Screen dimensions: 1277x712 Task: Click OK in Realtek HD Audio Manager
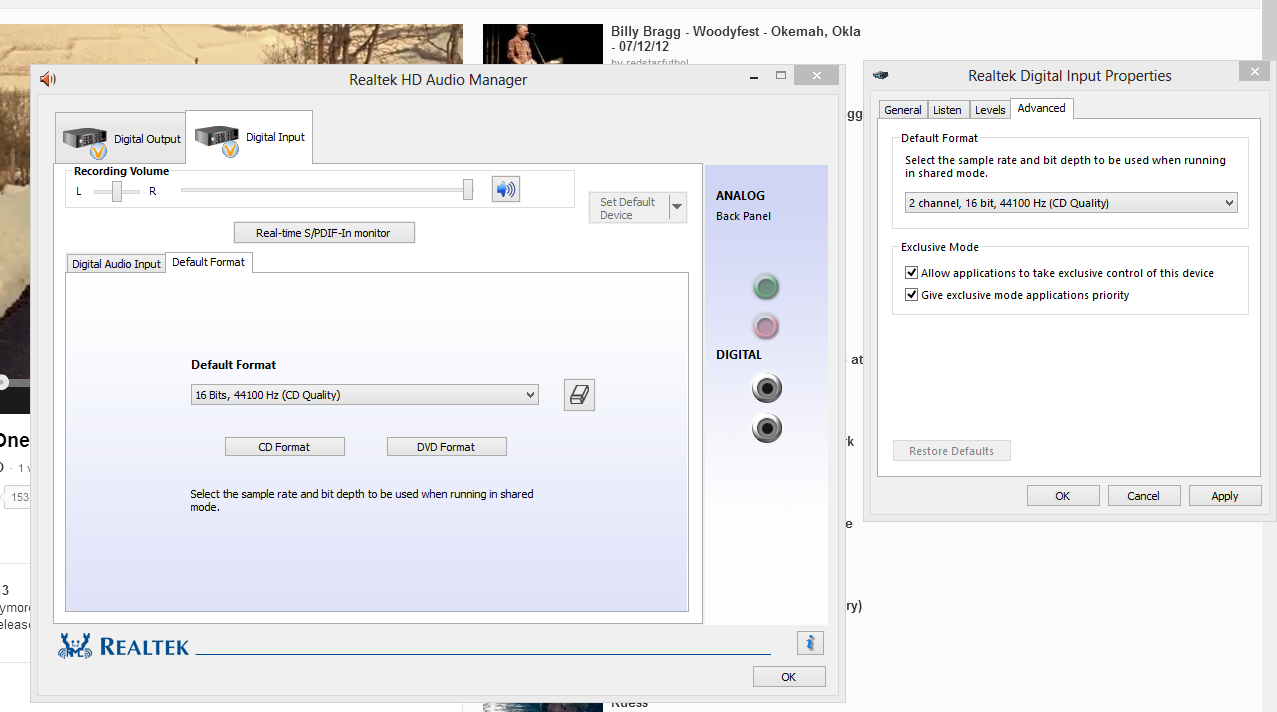click(x=789, y=677)
